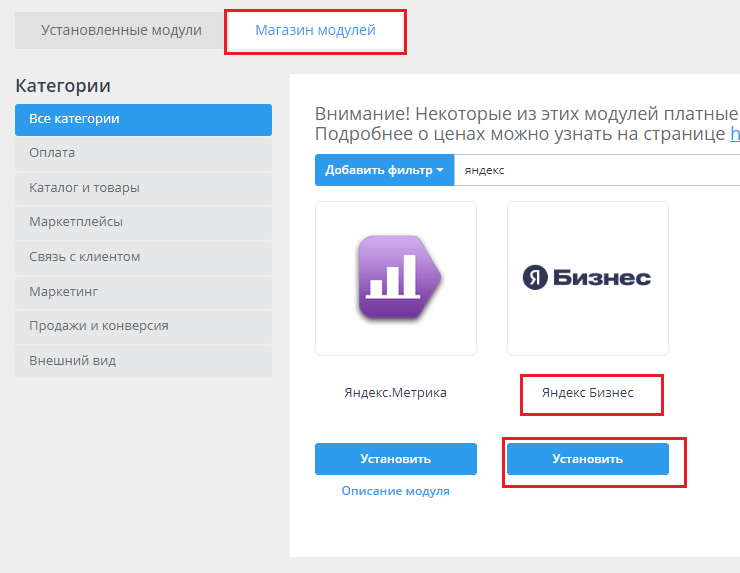
Task: Open the Описание модуля link
Action: (x=396, y=491)
